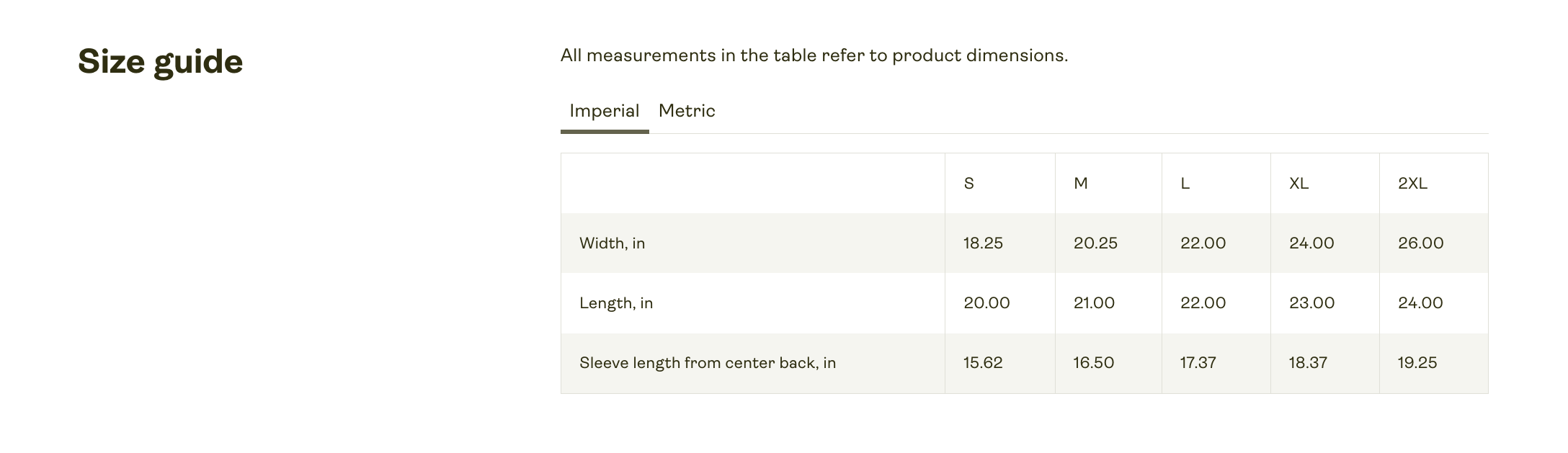This screenshot has width=1568, height=453.
Task: Click the 26.00 width value for 2XL
Action: pos(1420,243)
